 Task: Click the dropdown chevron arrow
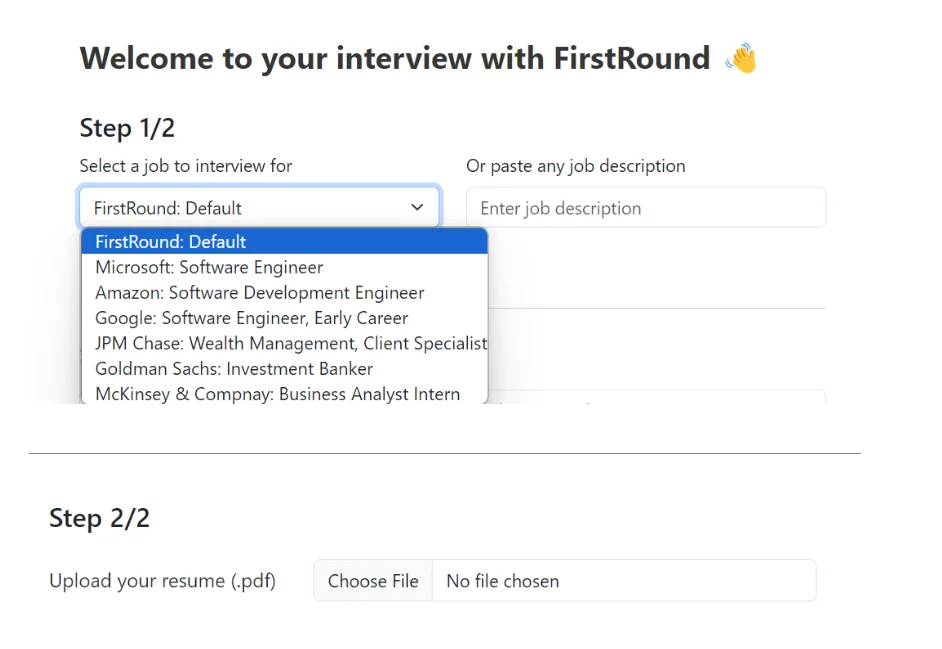click(417, 207)
